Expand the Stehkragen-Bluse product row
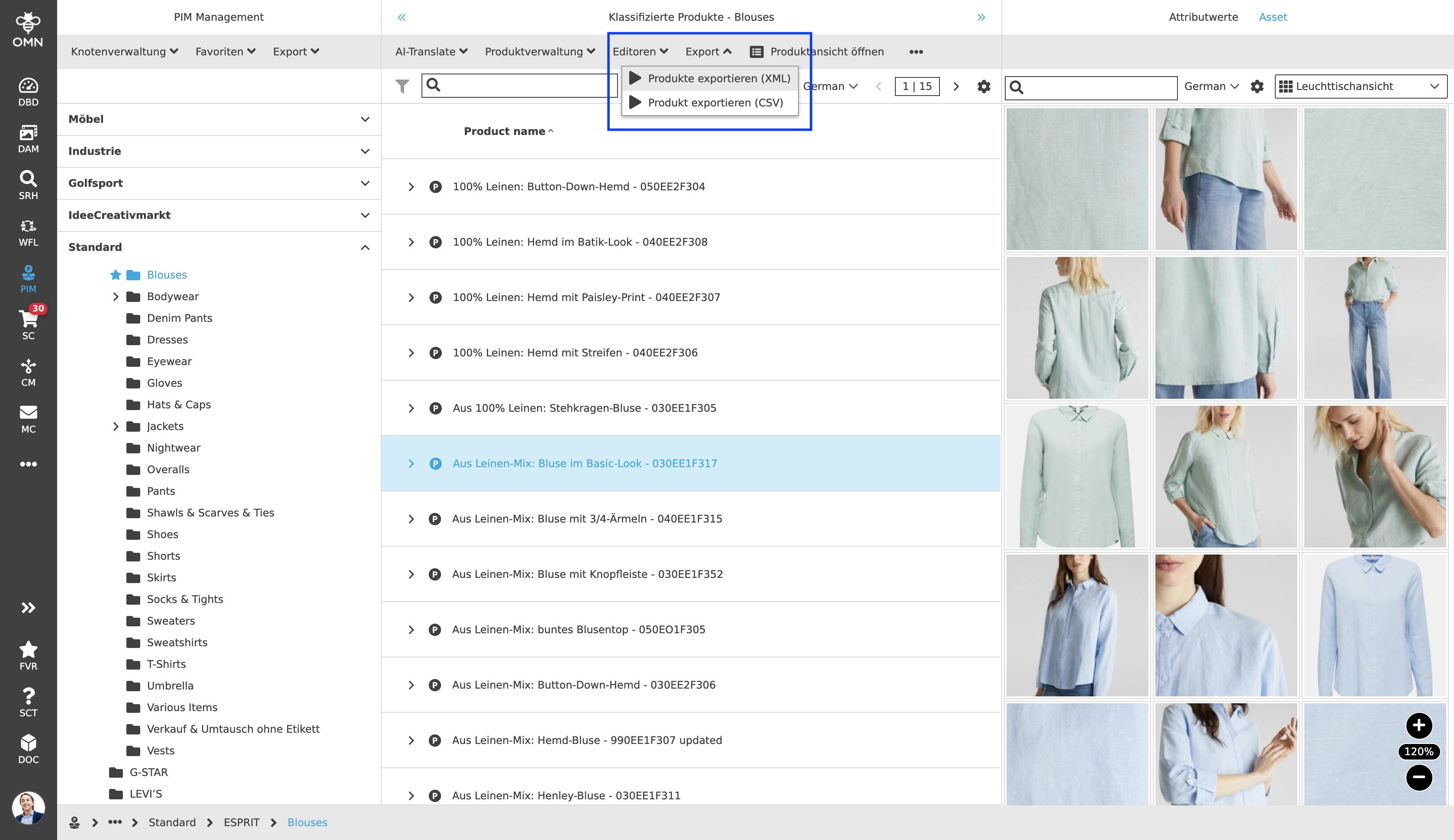 coord(411,408)
